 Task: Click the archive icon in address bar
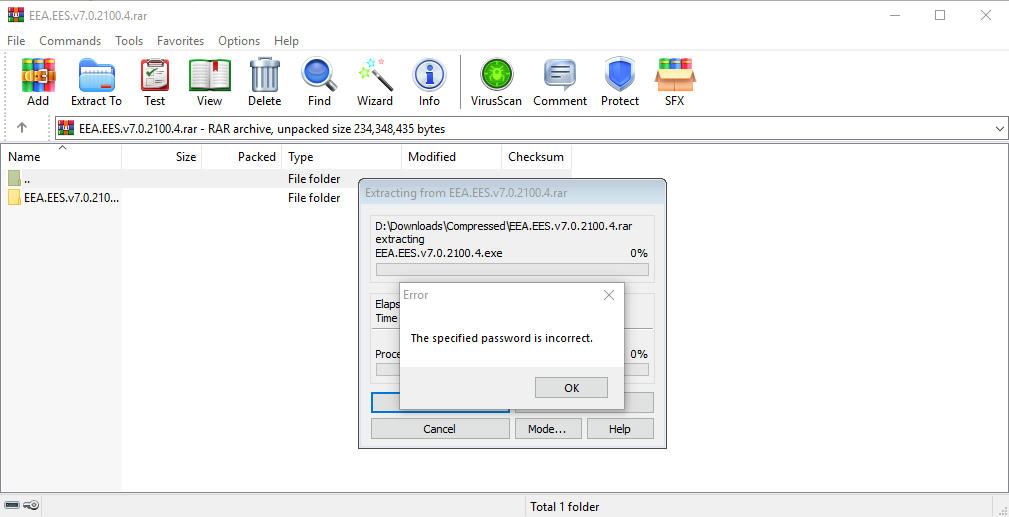tap(66, 128)
